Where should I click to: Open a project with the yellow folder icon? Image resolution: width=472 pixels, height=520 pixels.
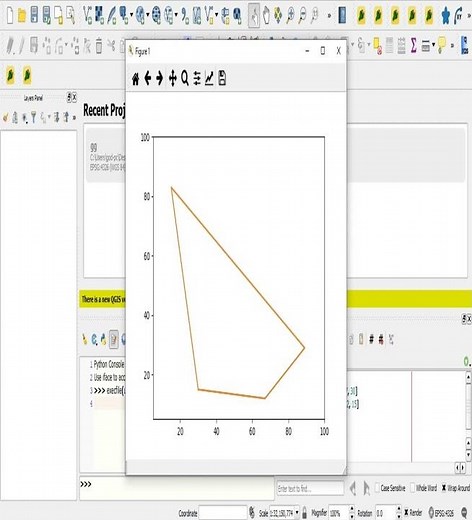pyautogui.click(x=22, y=15)
